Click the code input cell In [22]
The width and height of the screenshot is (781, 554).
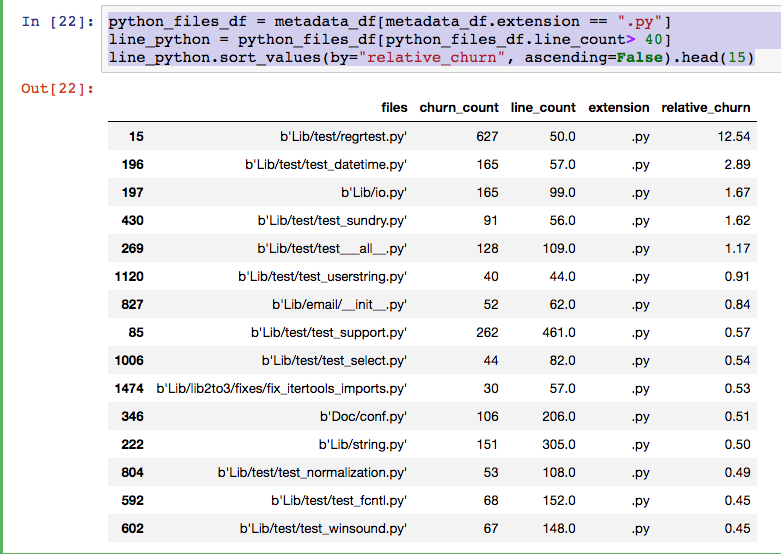(441, 39)
